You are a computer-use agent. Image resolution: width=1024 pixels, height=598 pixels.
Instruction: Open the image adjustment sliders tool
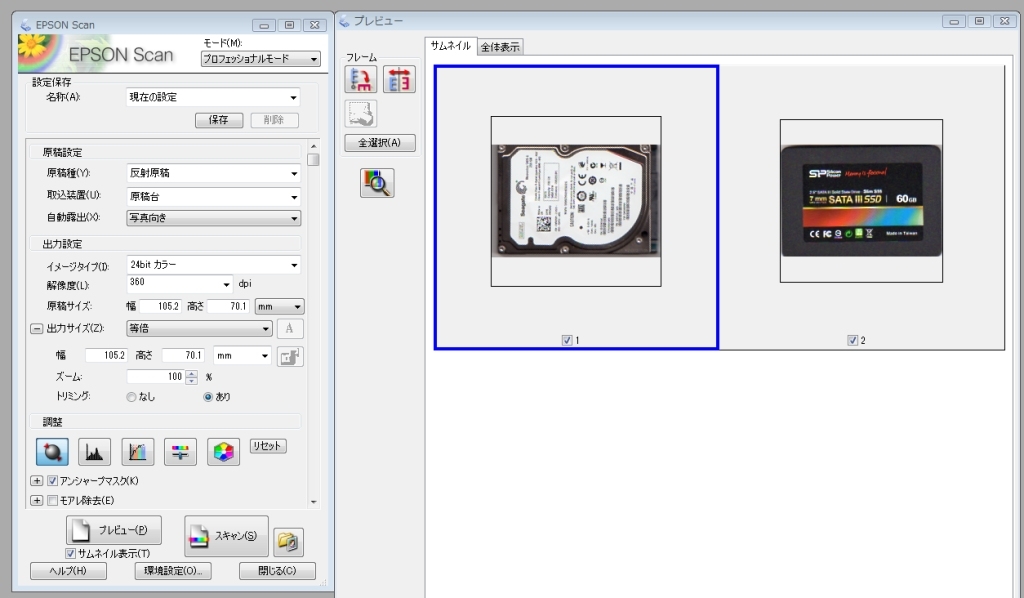tap(180, 452)
